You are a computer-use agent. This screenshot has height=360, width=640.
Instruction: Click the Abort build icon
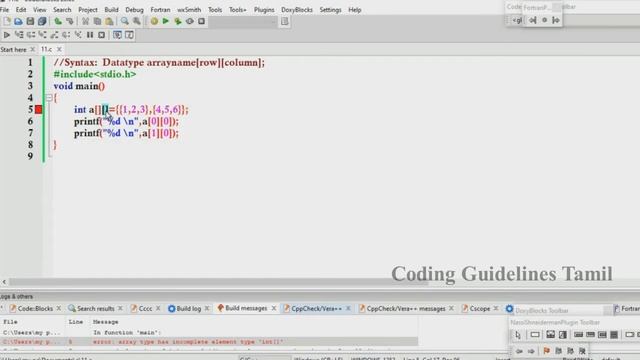(202, 21)
